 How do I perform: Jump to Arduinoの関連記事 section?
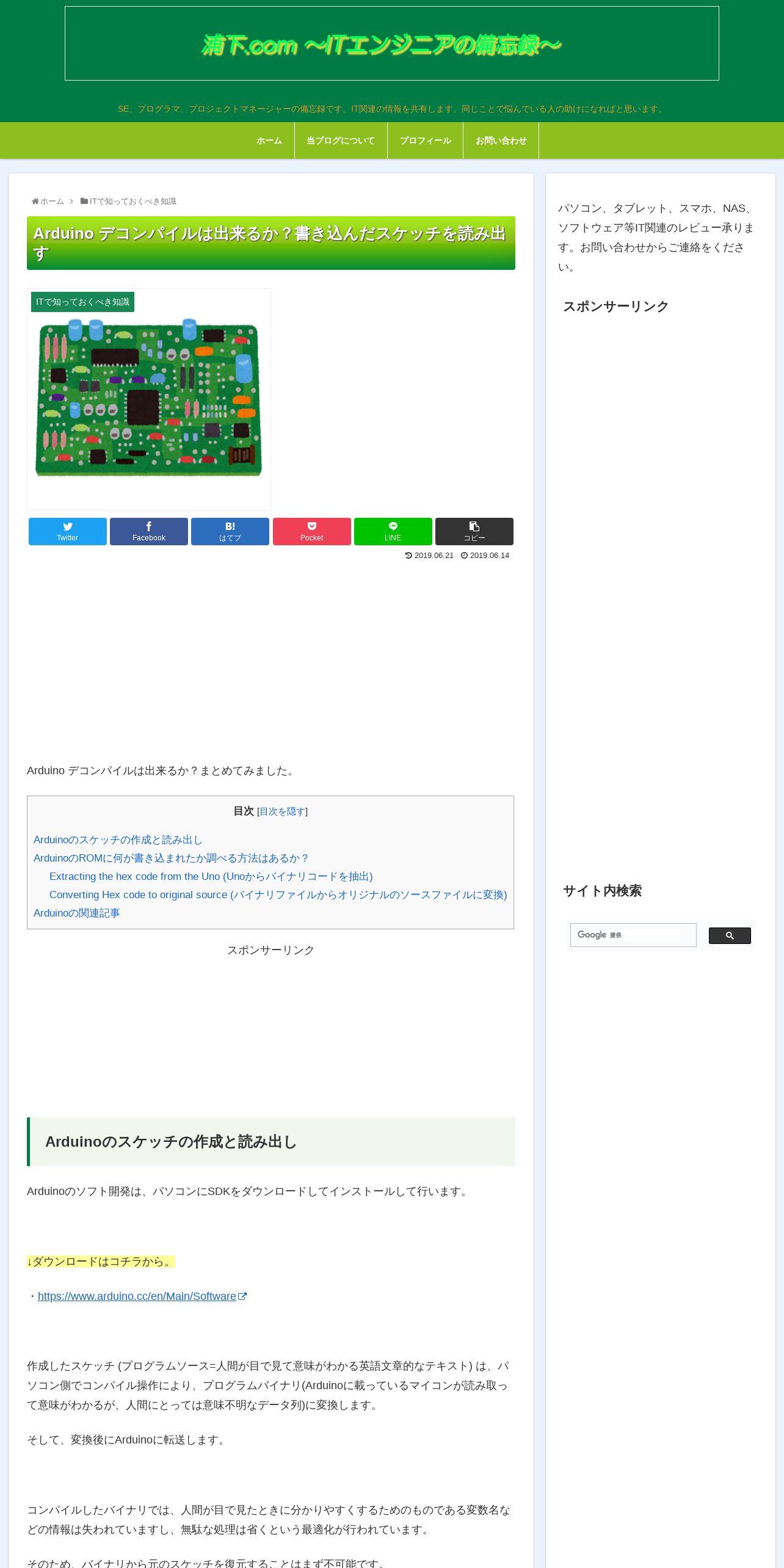[77, 913]
